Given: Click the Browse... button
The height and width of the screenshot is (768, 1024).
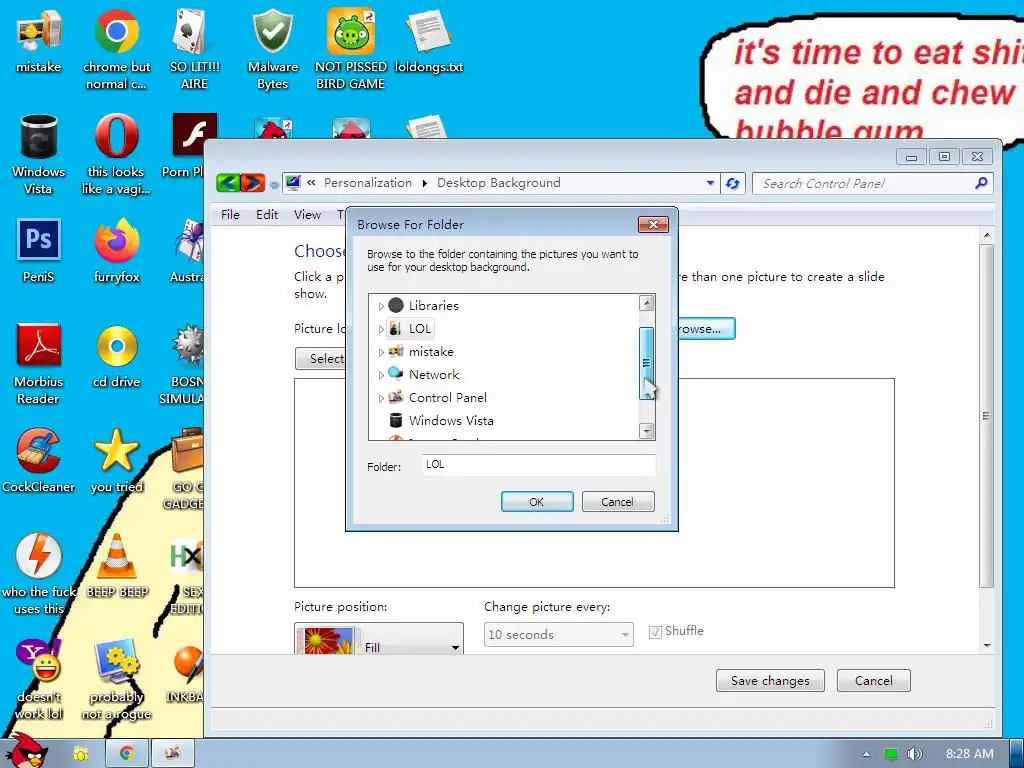Looking at the screenshot, I should [x=706, y=328].
